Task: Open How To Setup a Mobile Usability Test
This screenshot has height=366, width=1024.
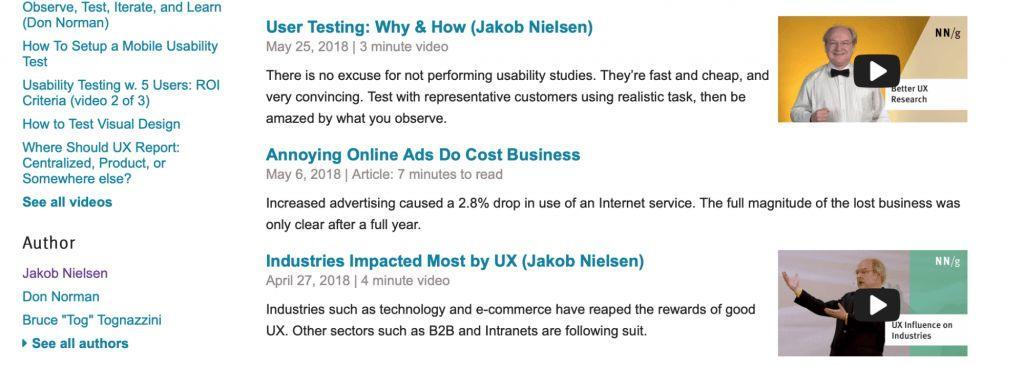Action: [x=120, y=54]
